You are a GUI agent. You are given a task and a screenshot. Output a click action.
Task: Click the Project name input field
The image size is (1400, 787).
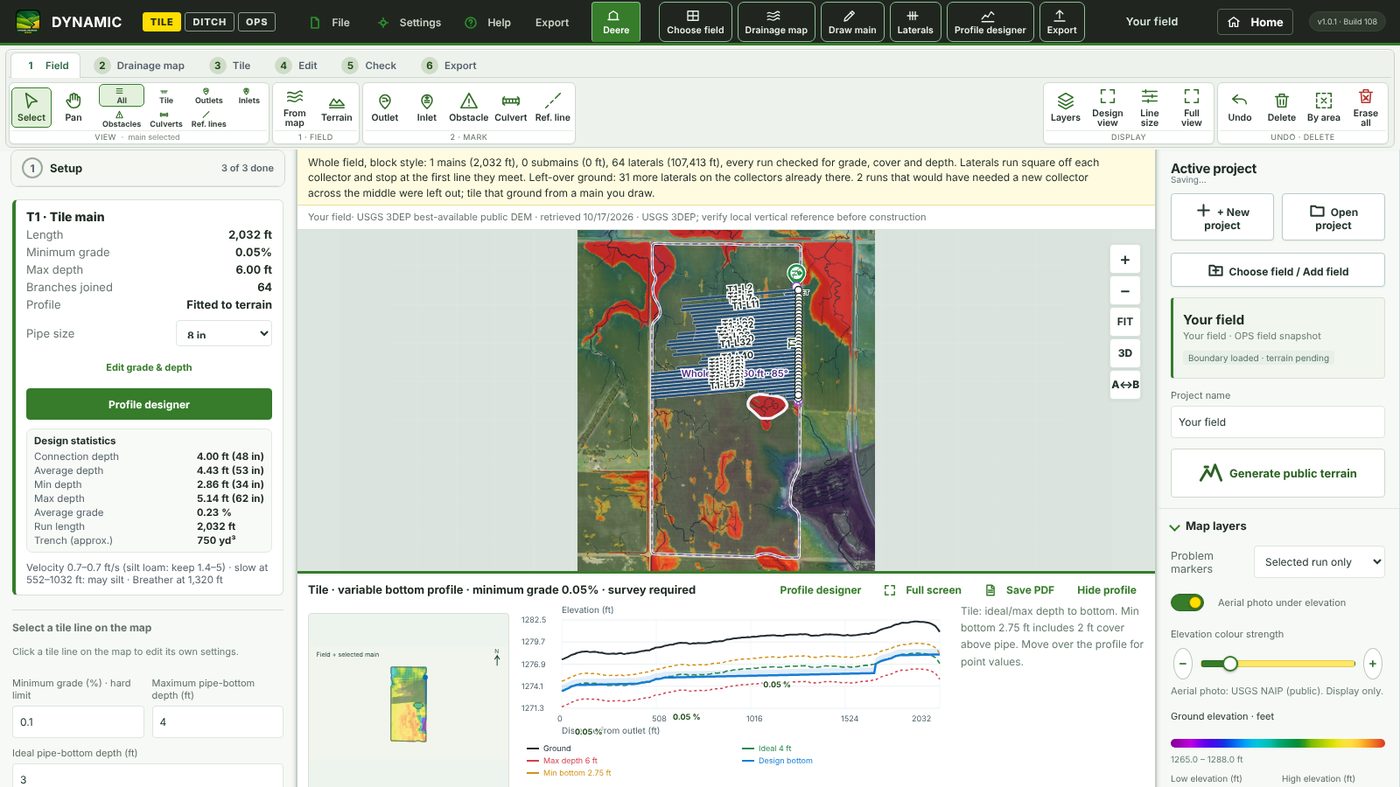tap(1278, 422)
